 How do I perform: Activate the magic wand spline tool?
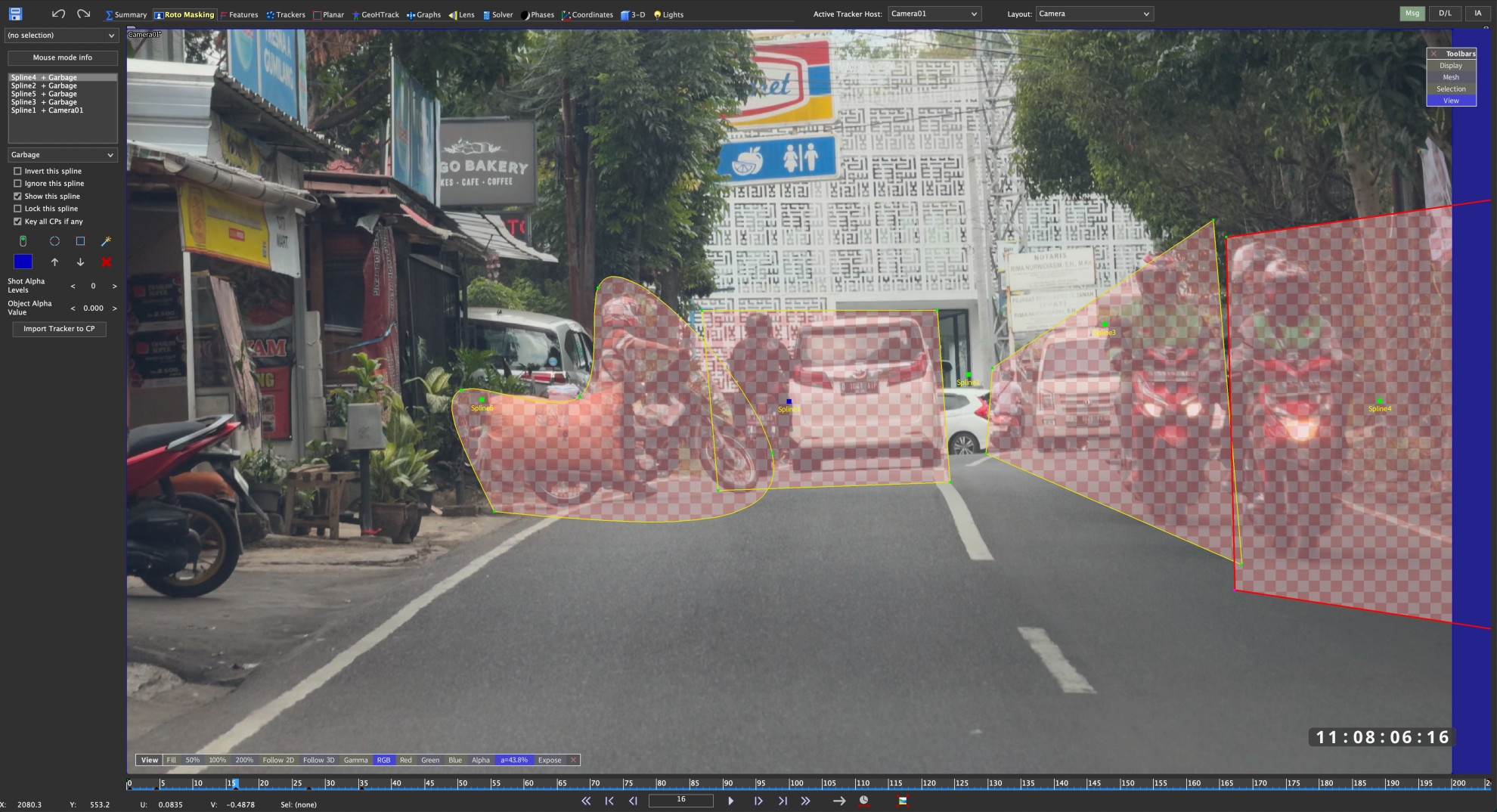106,241
